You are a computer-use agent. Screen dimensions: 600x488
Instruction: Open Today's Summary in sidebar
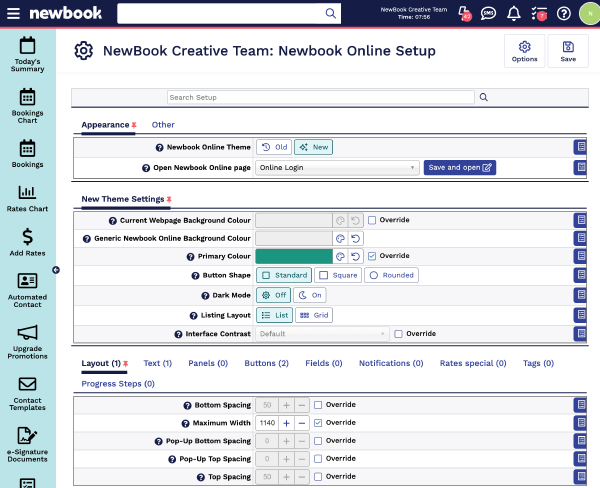pos(28,54)
